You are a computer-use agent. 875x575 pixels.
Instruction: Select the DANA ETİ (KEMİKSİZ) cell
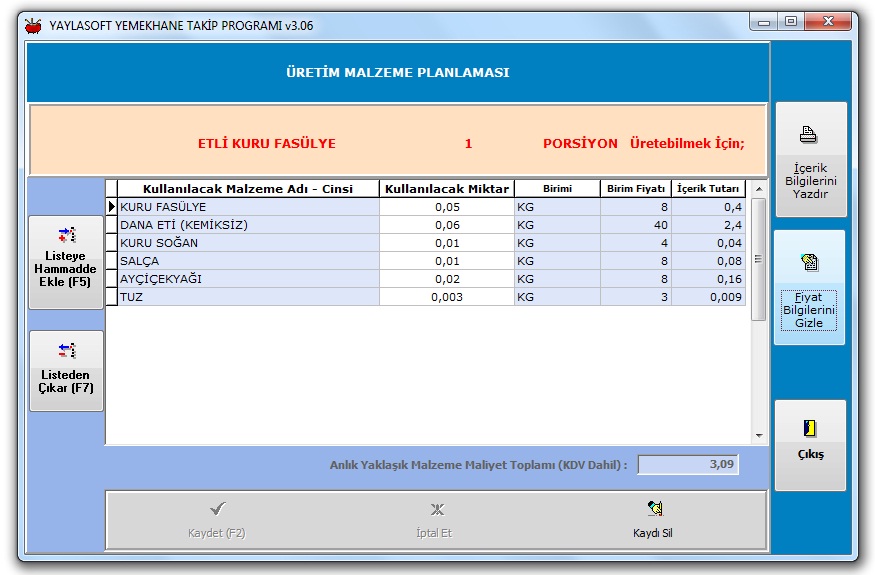(x=248, y=225)
